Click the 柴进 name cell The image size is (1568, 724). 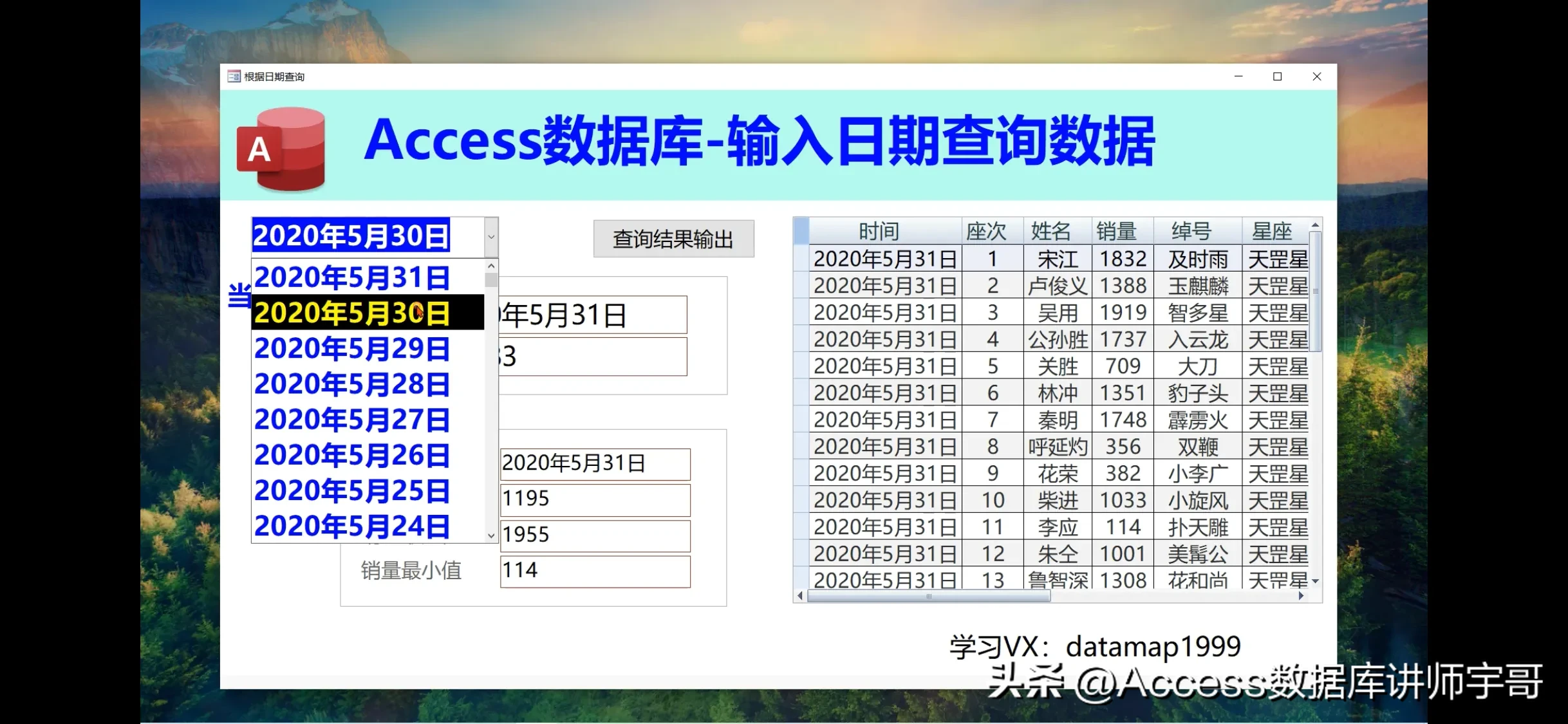pyautogui.click(x=1058, y=500)
